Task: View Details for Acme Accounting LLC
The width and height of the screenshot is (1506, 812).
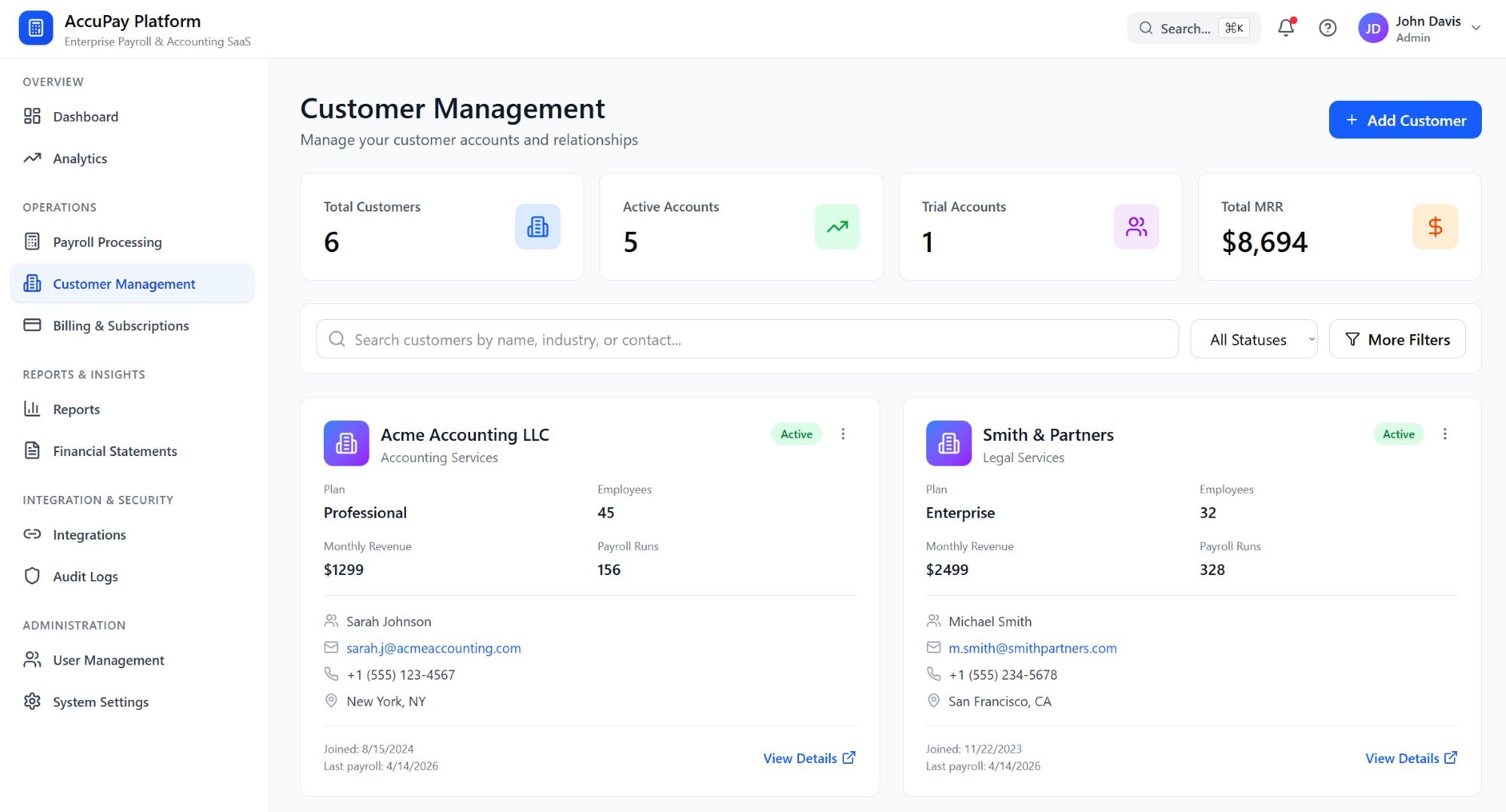Action: click(809, 758)
